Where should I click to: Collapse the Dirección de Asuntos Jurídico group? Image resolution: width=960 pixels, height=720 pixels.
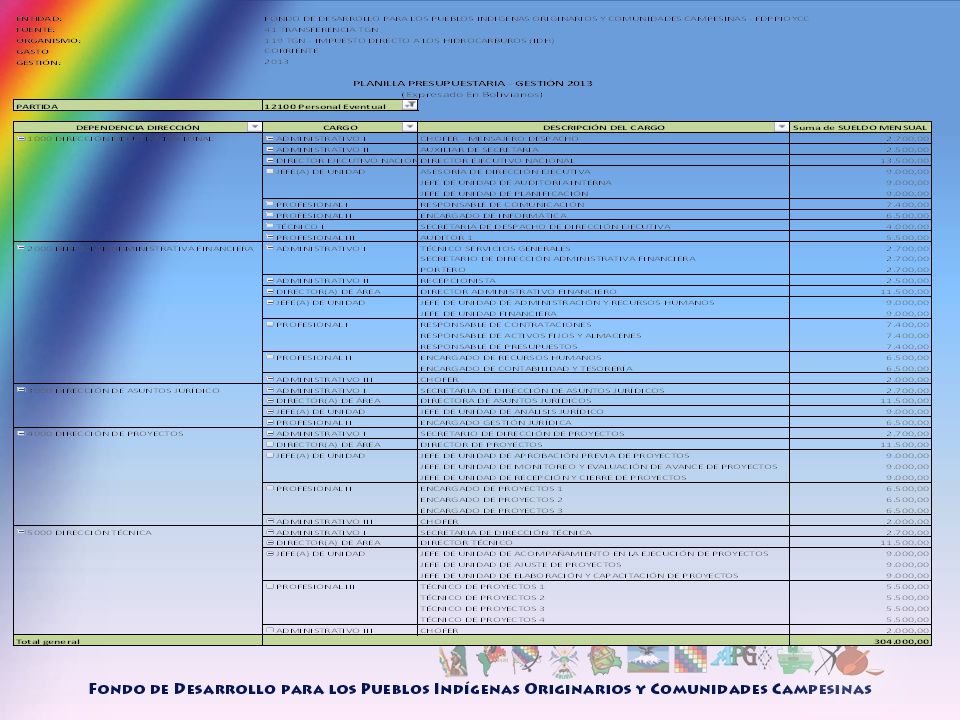coord(21,389)
